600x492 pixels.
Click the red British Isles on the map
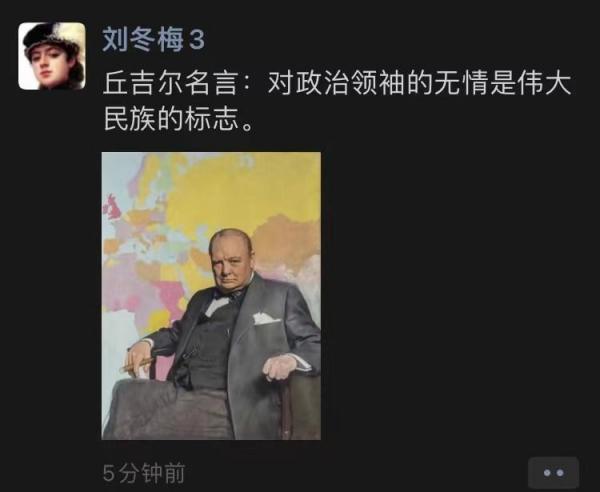[x=113, y=207]
